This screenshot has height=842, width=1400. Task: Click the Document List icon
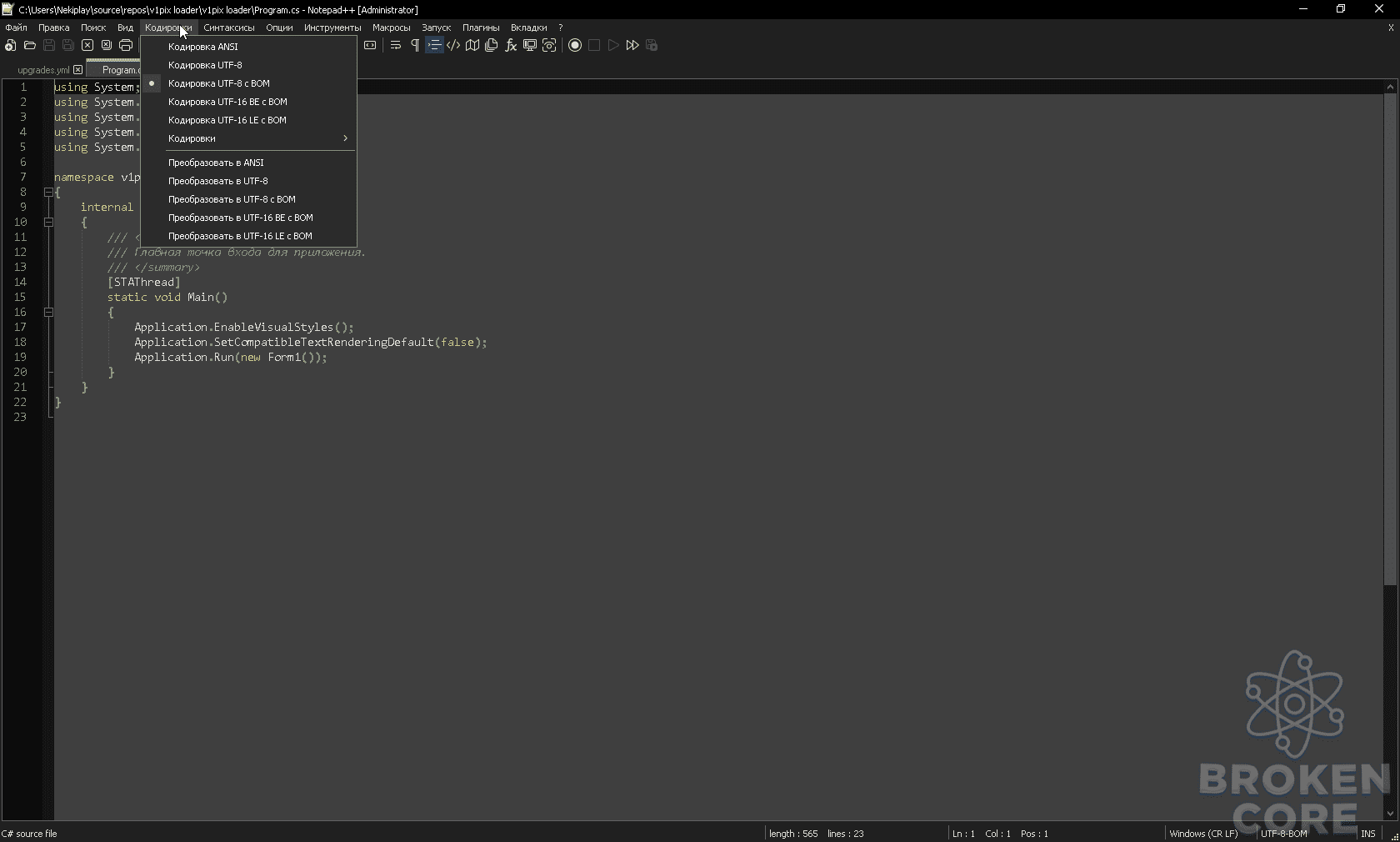point(492,45)
